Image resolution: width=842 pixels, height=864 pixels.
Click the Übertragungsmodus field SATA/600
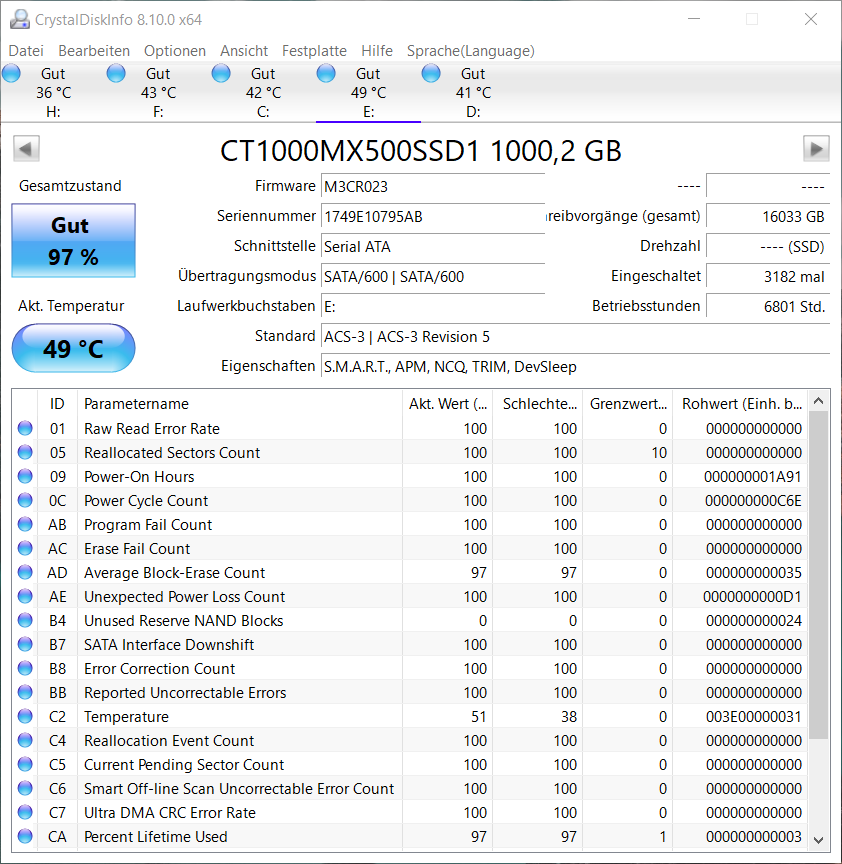(433, 277)
